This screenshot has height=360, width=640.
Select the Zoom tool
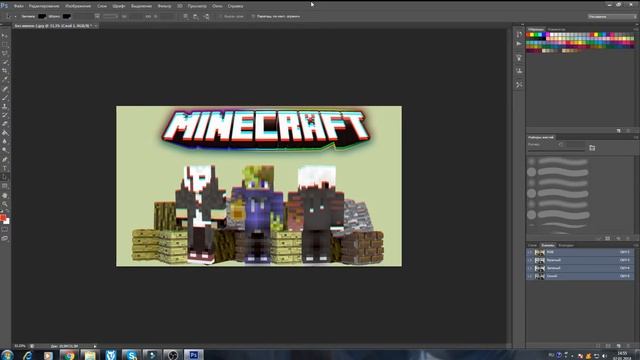coord(4,204)
